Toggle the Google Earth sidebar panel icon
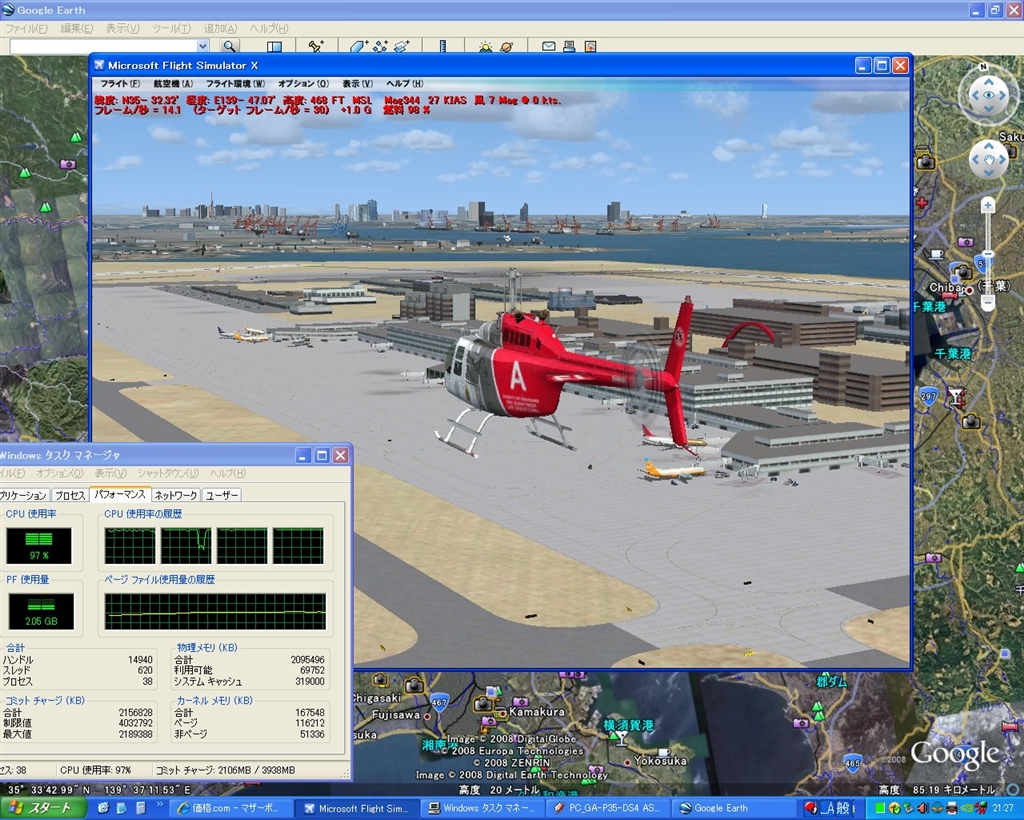 click(x=274, y=46)
